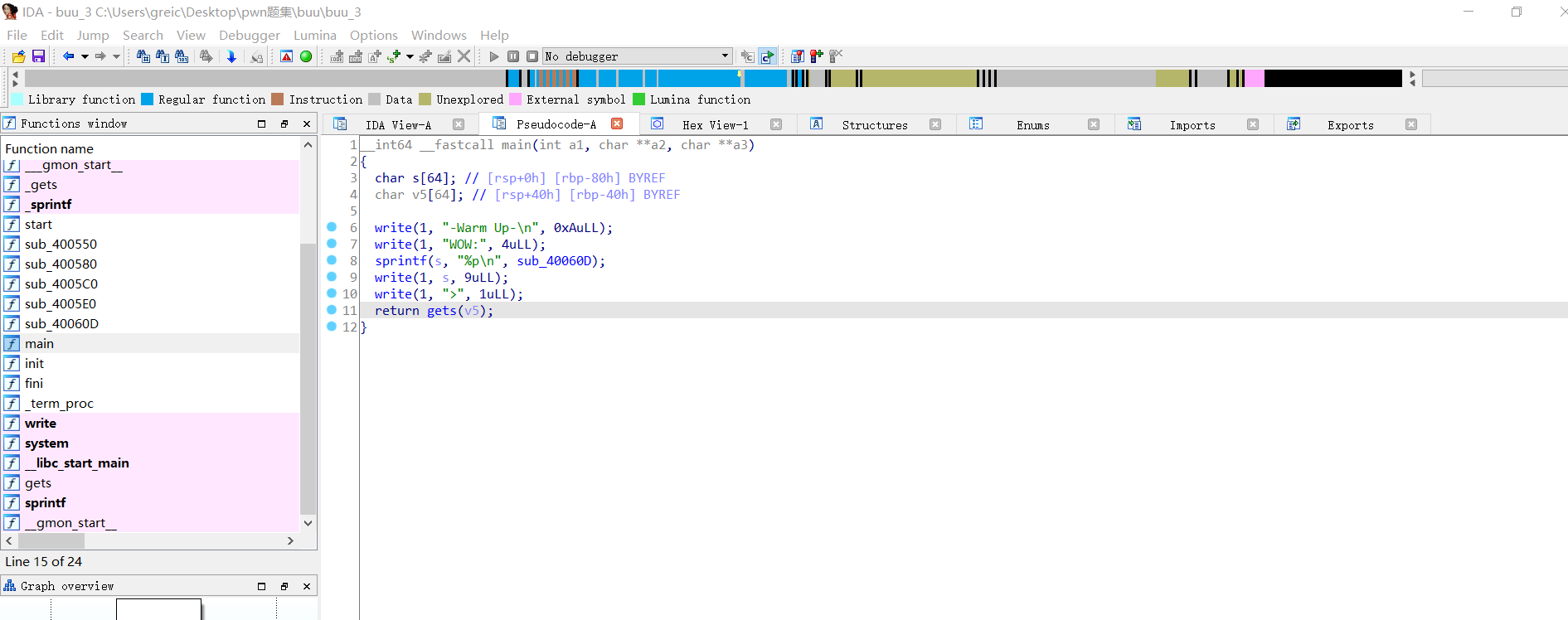Click the gray X undefine icon
1568x620 pixels.
pos(464,56)
